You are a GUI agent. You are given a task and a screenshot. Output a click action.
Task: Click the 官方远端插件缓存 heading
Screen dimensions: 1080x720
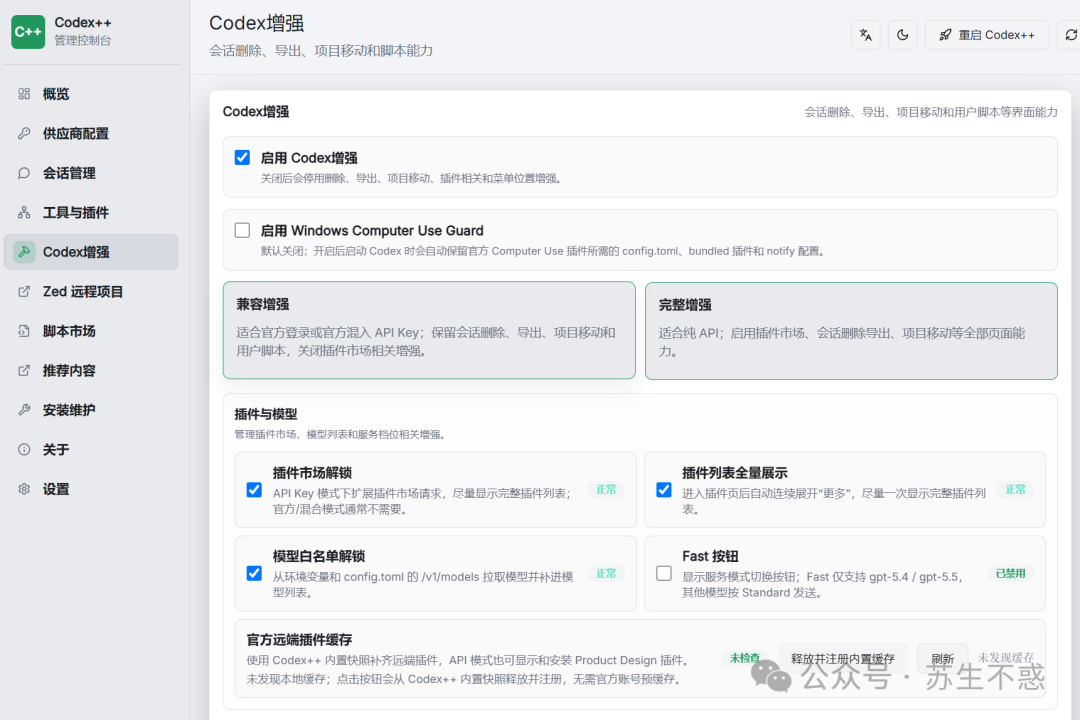click(x=299, y=639)
